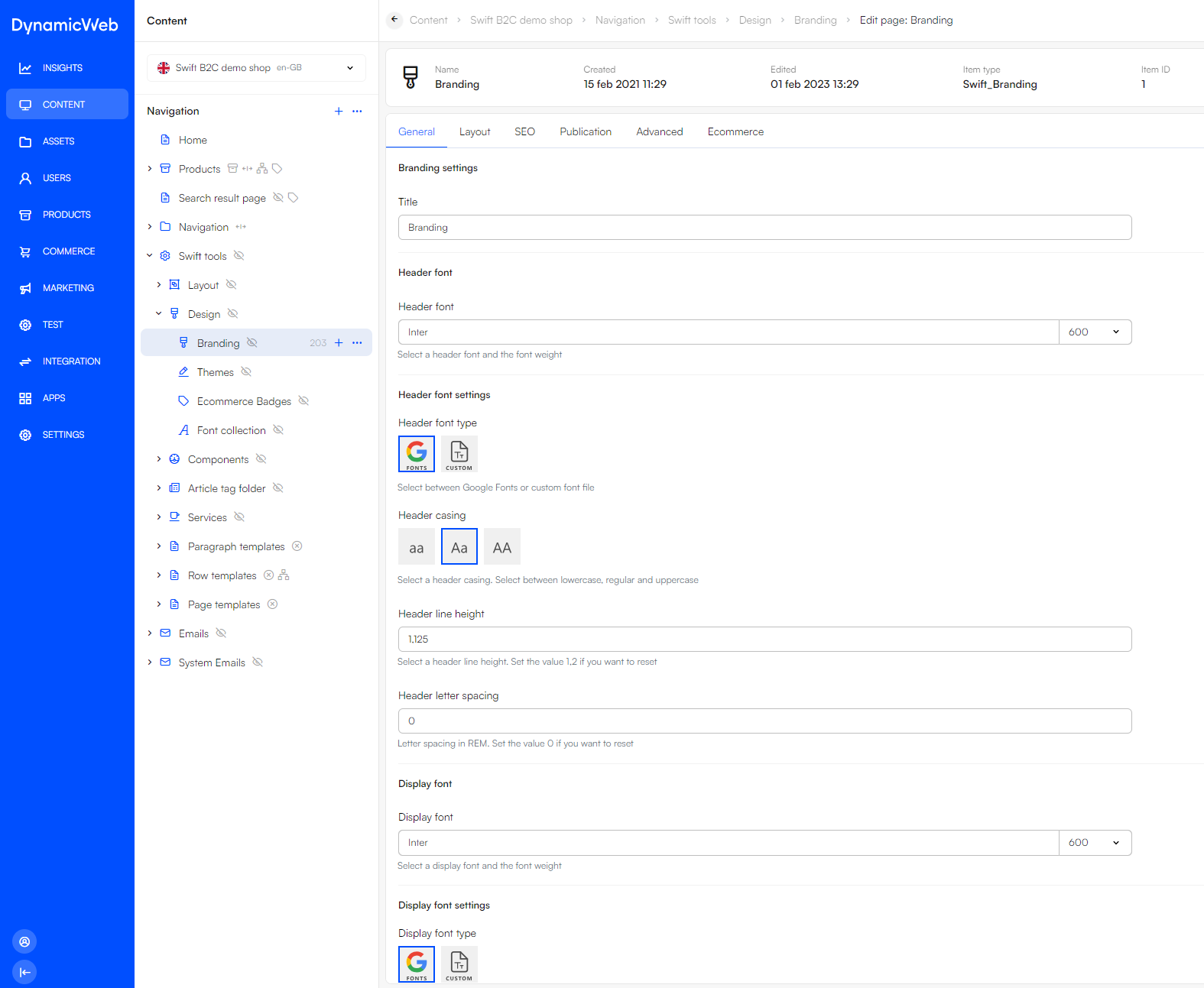Click the Products structure tree icon
Image resolution: width=1204 pixels, height=988 pixels.
pos(262,169)
